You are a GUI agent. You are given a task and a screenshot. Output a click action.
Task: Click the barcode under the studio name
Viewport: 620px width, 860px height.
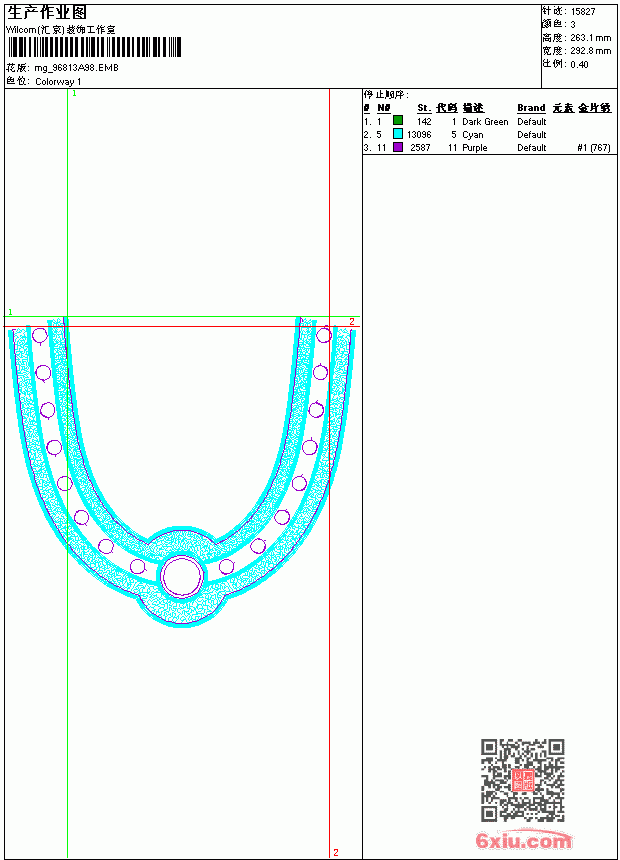(x=94, y=48)
